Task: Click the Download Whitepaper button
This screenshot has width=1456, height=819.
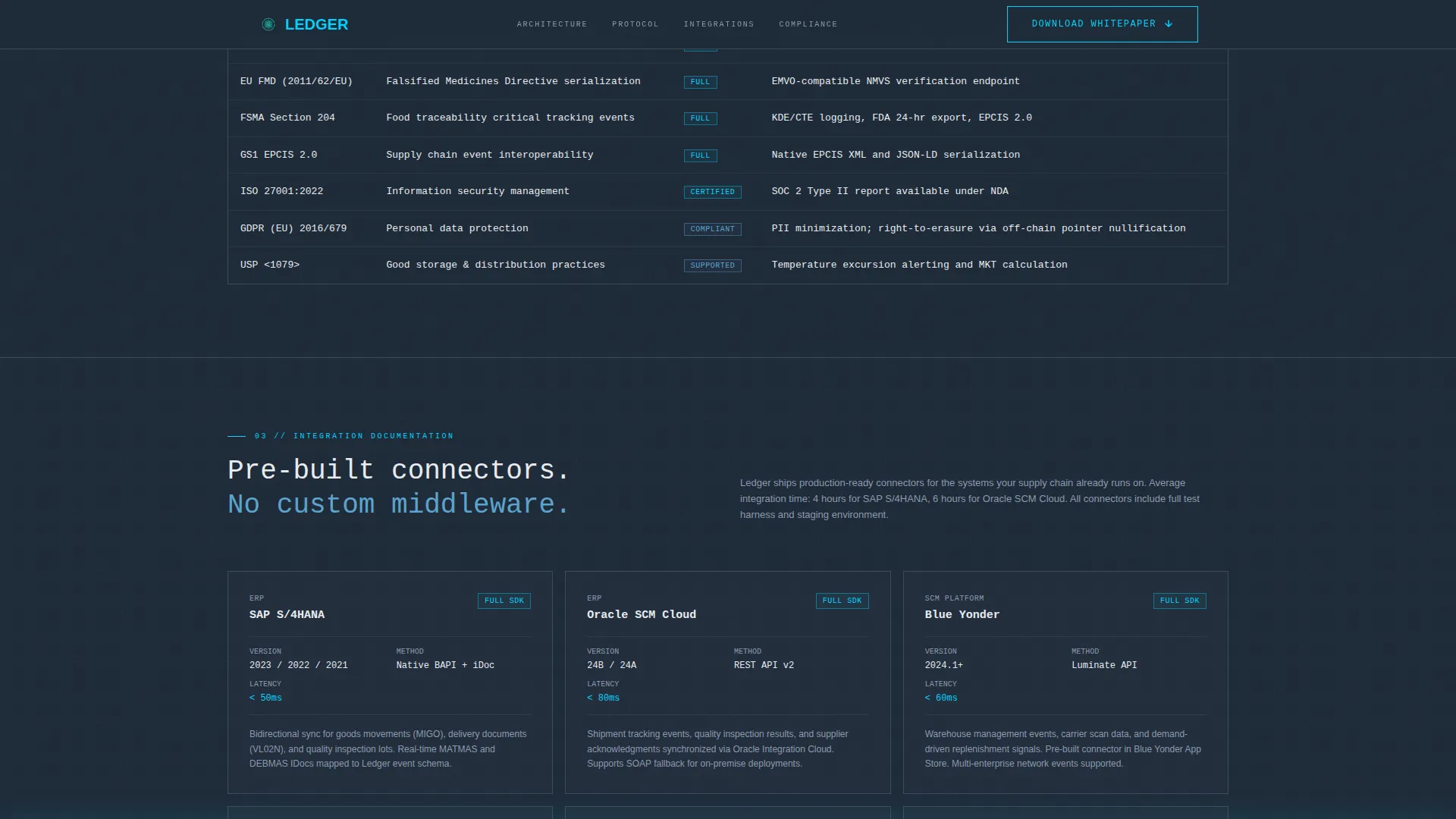Action: pos(1102,24)
